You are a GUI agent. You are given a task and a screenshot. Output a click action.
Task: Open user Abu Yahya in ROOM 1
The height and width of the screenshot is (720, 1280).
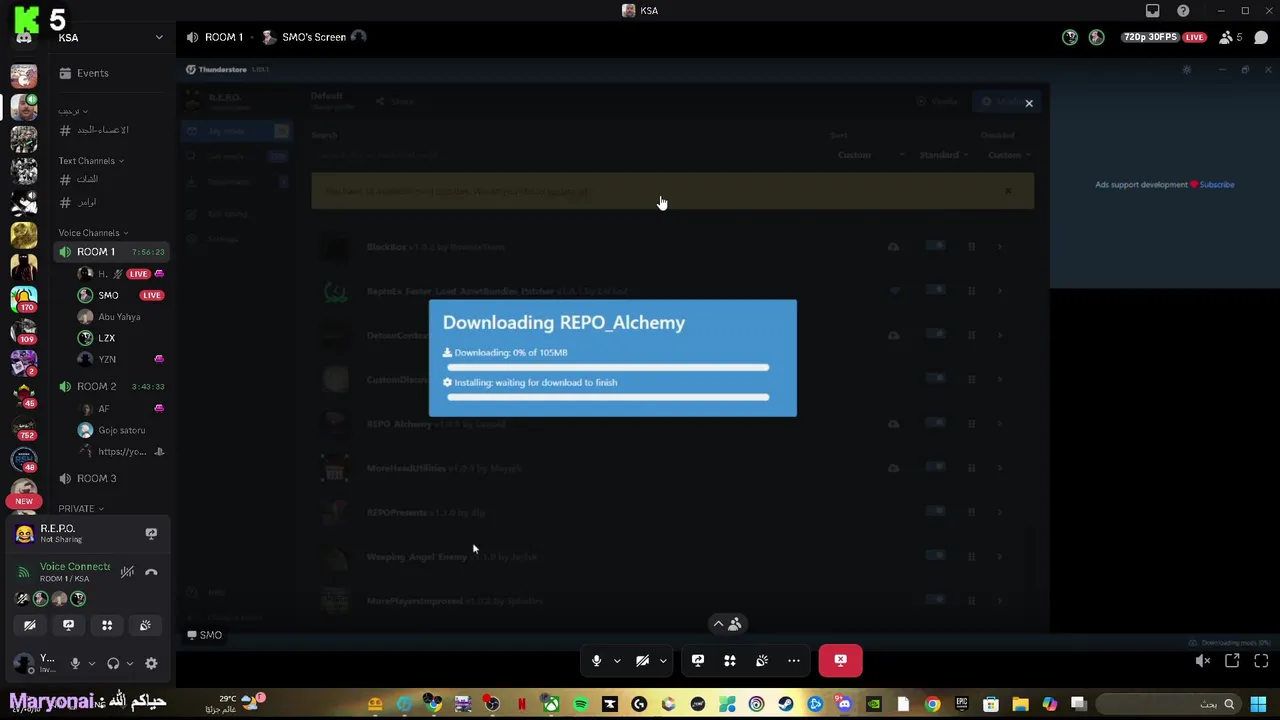pyautogui.click(x=119, y=317)
